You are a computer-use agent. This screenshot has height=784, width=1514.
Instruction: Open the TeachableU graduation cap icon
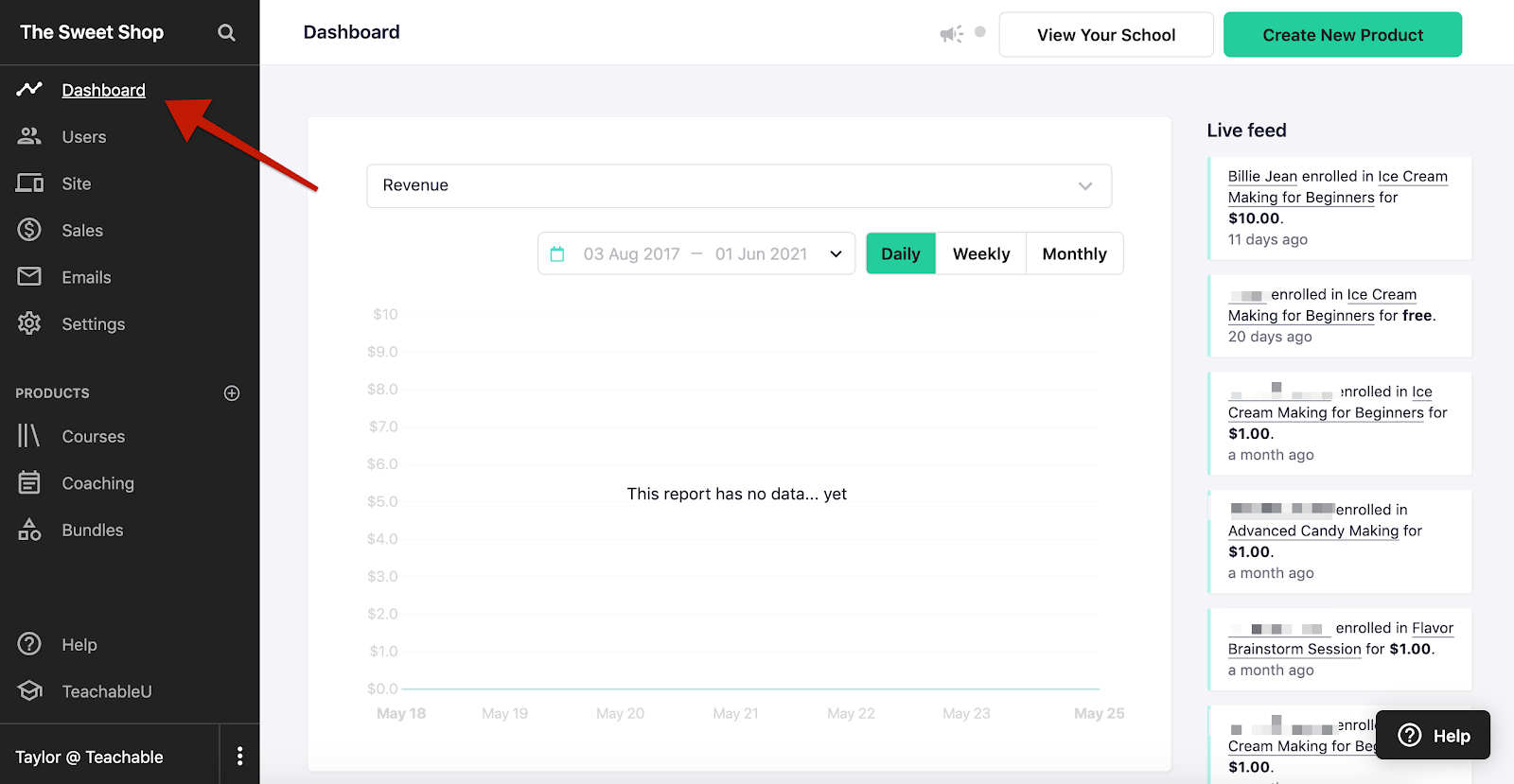click(x=29, y=691)
